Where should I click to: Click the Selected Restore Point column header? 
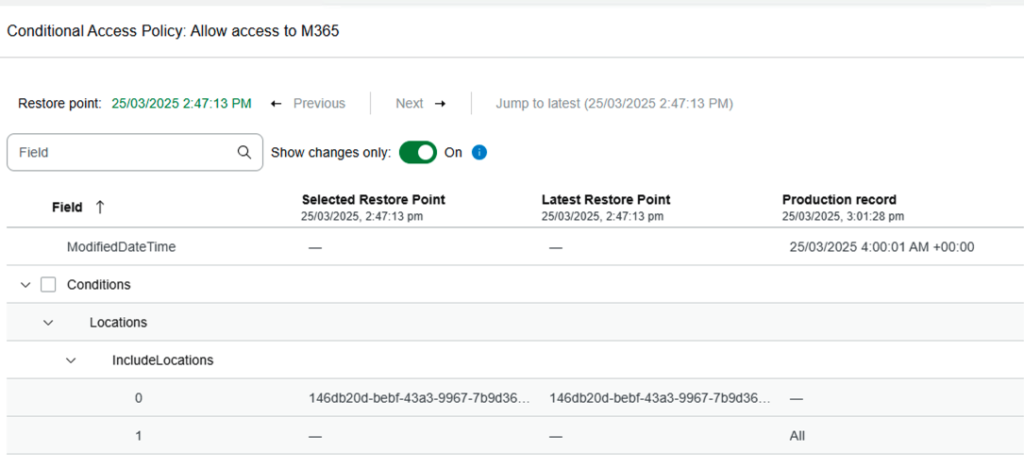coord(373,200)
